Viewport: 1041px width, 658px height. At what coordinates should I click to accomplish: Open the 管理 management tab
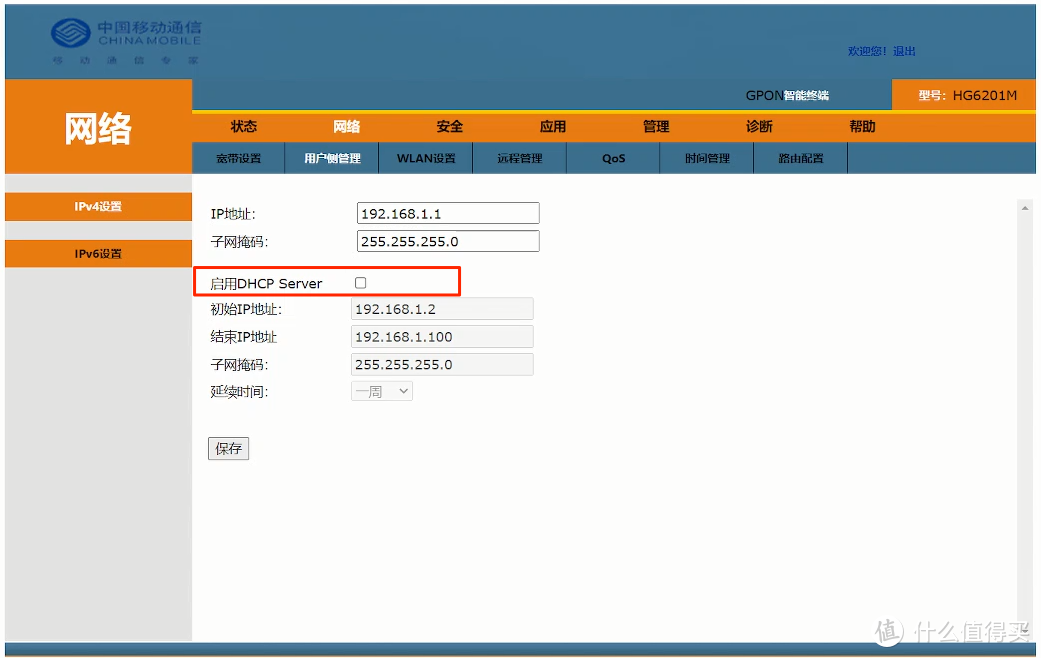point(655,127)
